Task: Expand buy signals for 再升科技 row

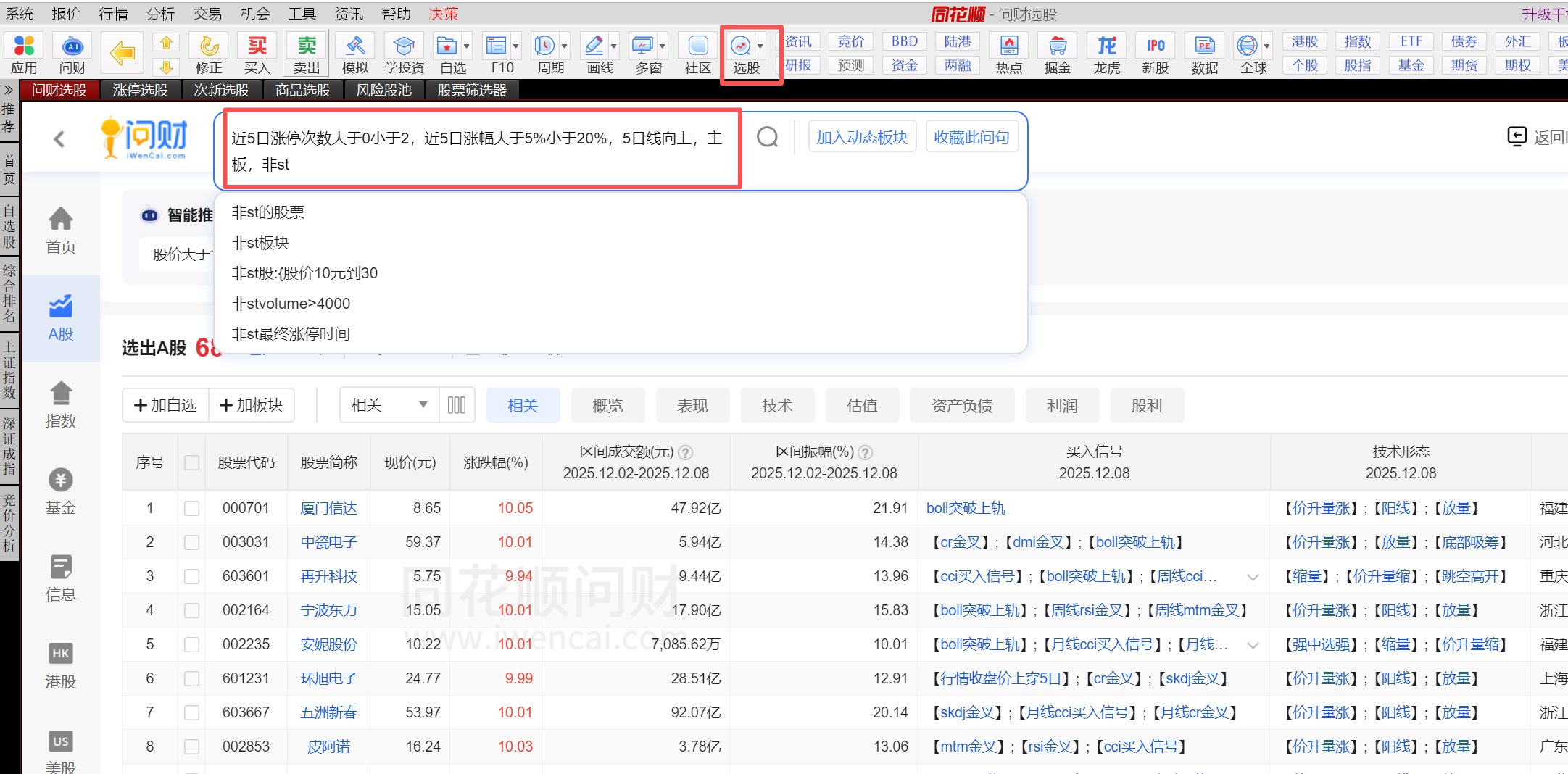Action: (1253, 577)
